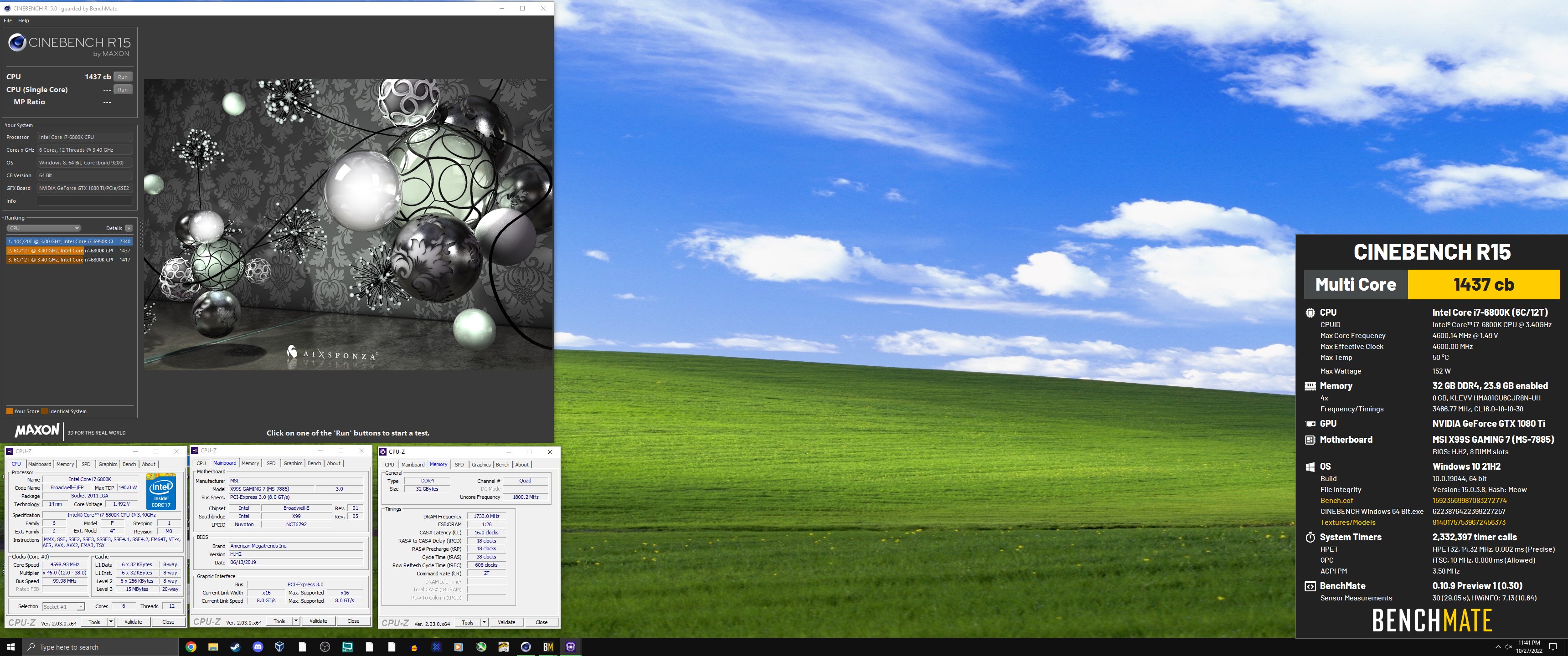Viewport: 1568px width, 656px height.
Task: Click Validate in CPU-tab CPU-Z window
Action: click(133, 622)
